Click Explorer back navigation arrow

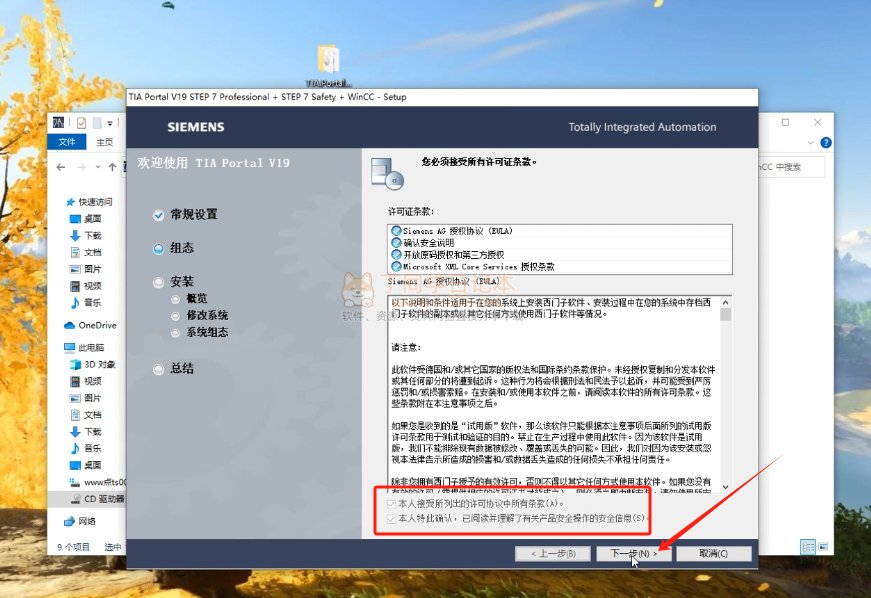coord(61,167)
